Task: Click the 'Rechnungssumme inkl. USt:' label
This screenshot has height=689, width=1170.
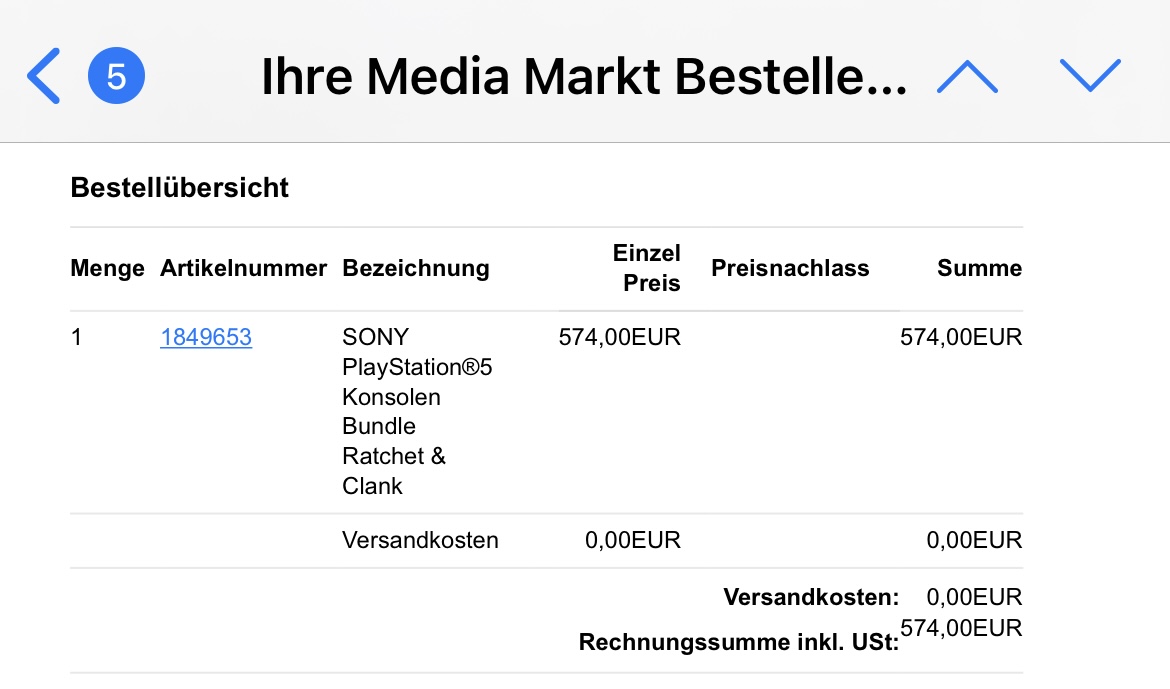Action: click(x=739, y=642)
